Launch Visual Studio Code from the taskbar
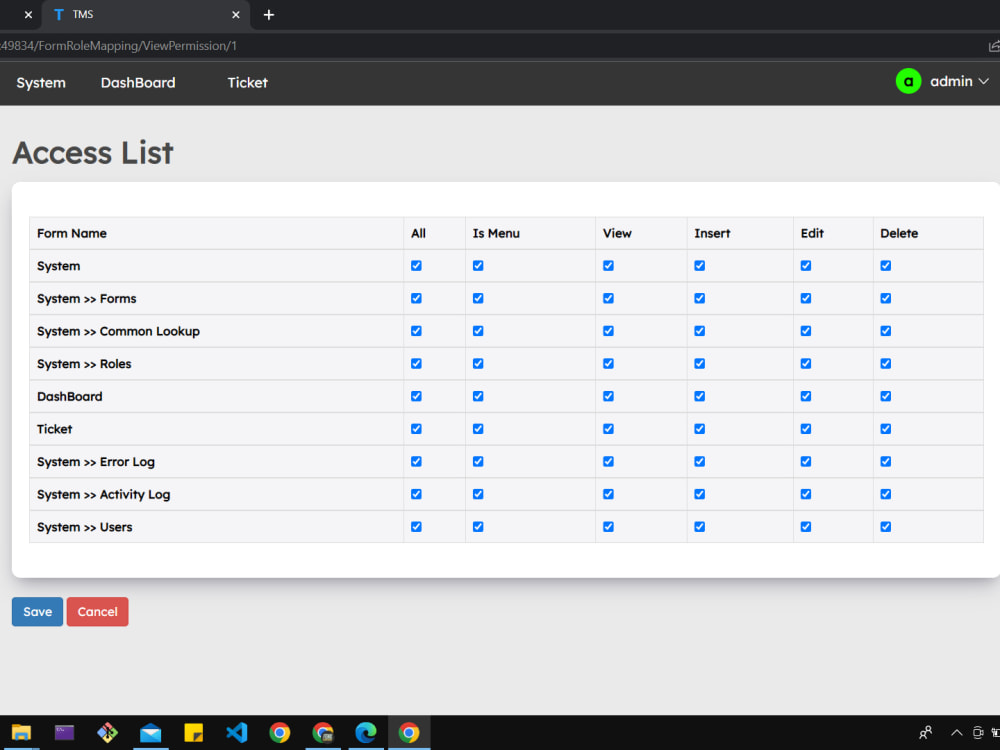1000x750 pixels. coord(237,733)
